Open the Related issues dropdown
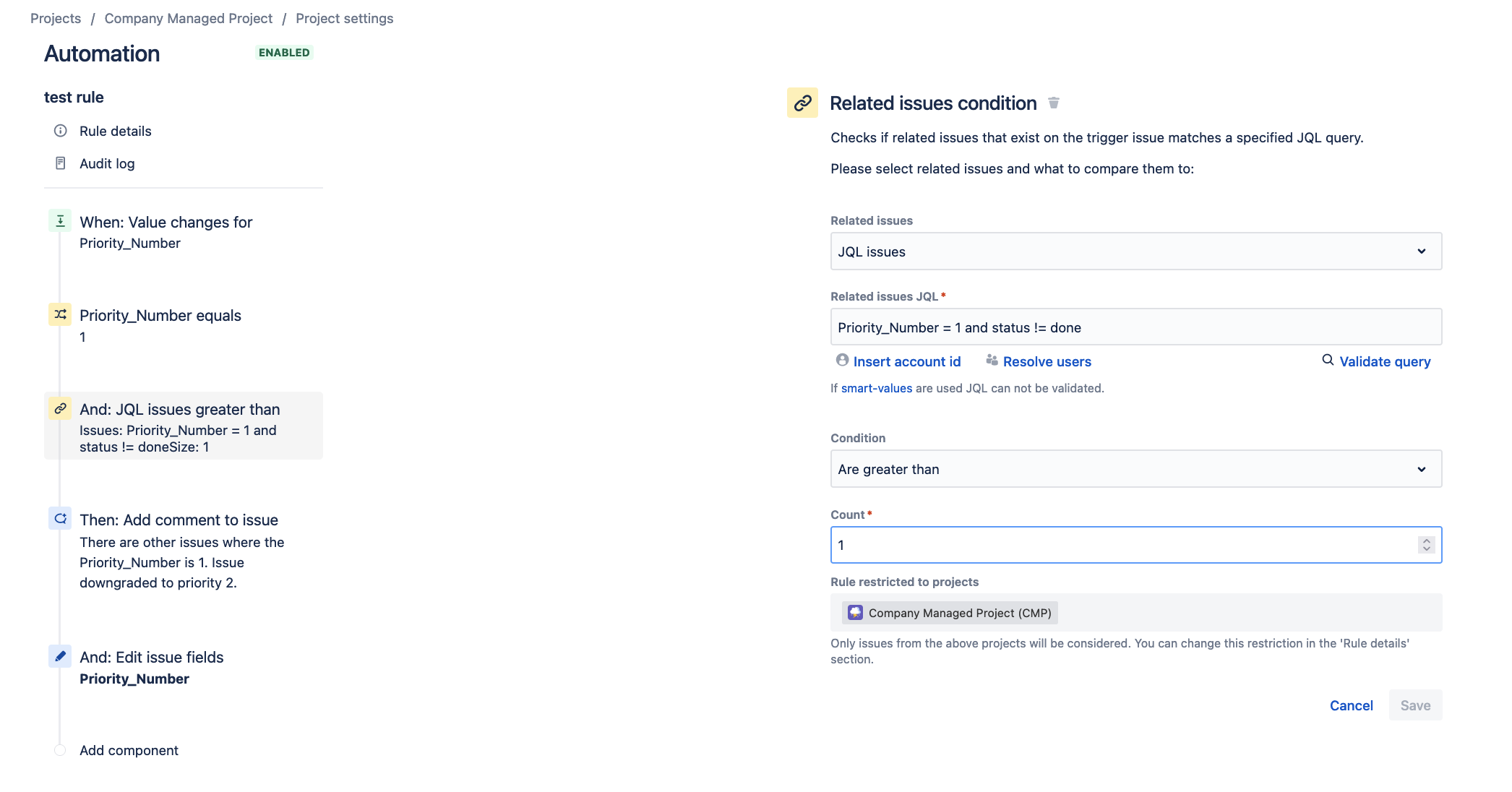This screenshot has height=792, width=1512. [x=1135, y=251]
